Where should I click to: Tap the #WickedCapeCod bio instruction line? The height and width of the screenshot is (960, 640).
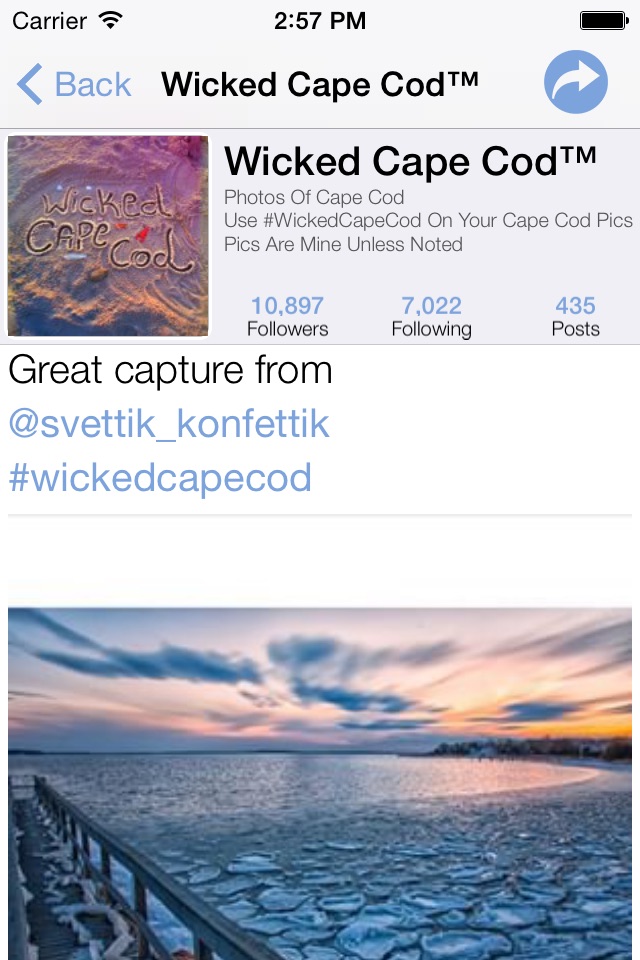point(428,220)
